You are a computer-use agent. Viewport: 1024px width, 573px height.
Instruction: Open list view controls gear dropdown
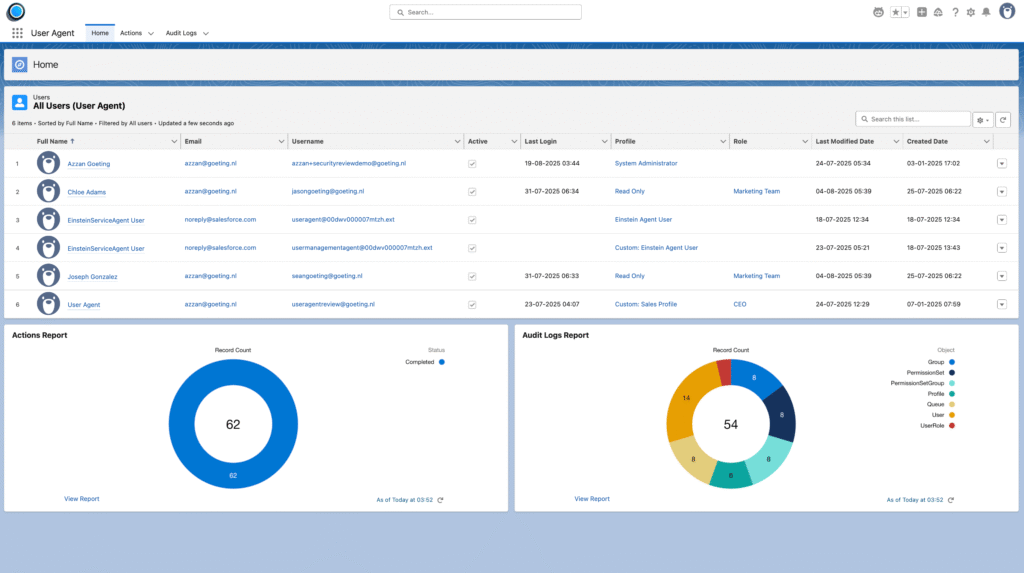tap(983, 119)
